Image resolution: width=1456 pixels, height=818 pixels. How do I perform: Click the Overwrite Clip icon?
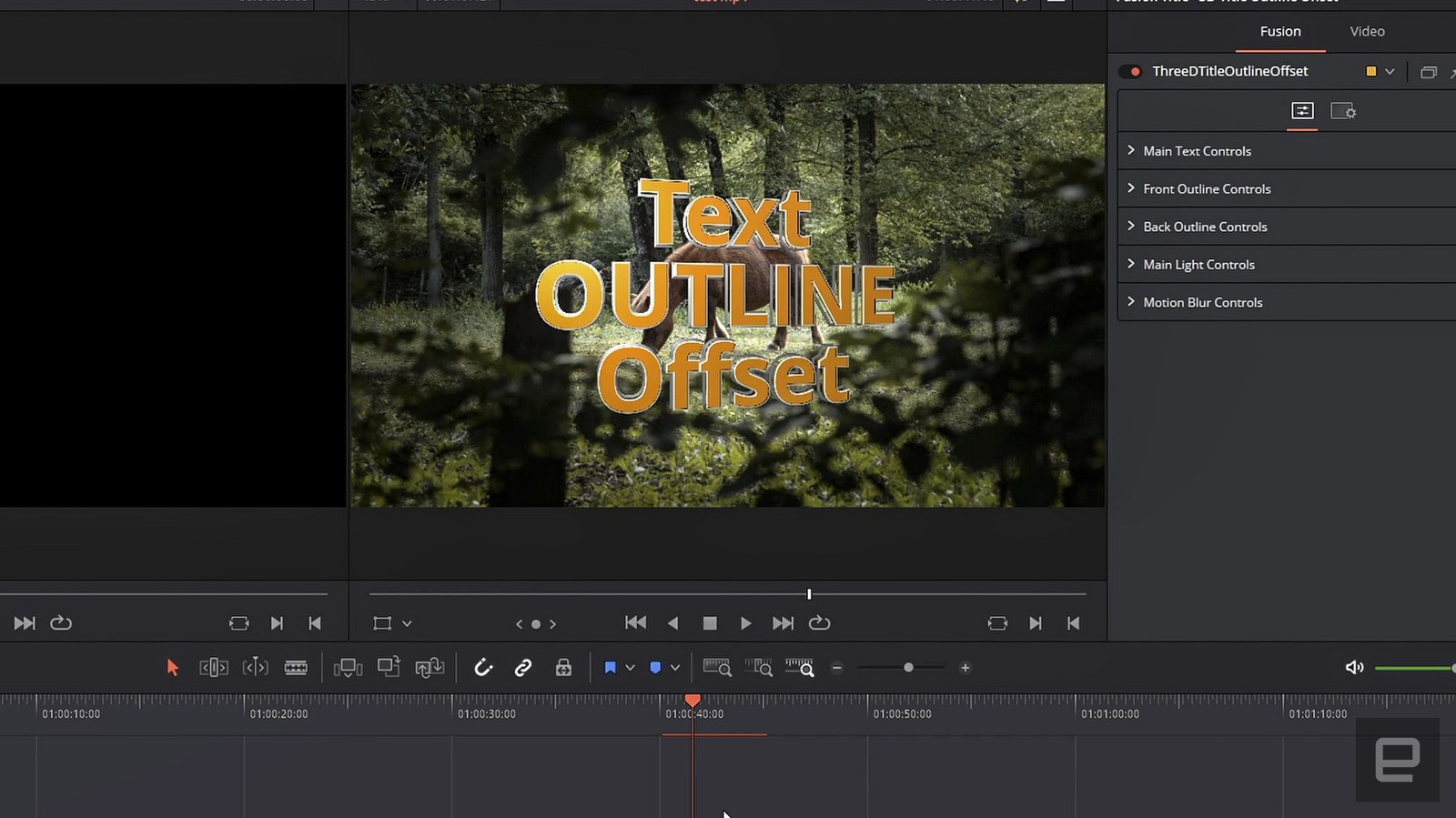coord(389,667)
